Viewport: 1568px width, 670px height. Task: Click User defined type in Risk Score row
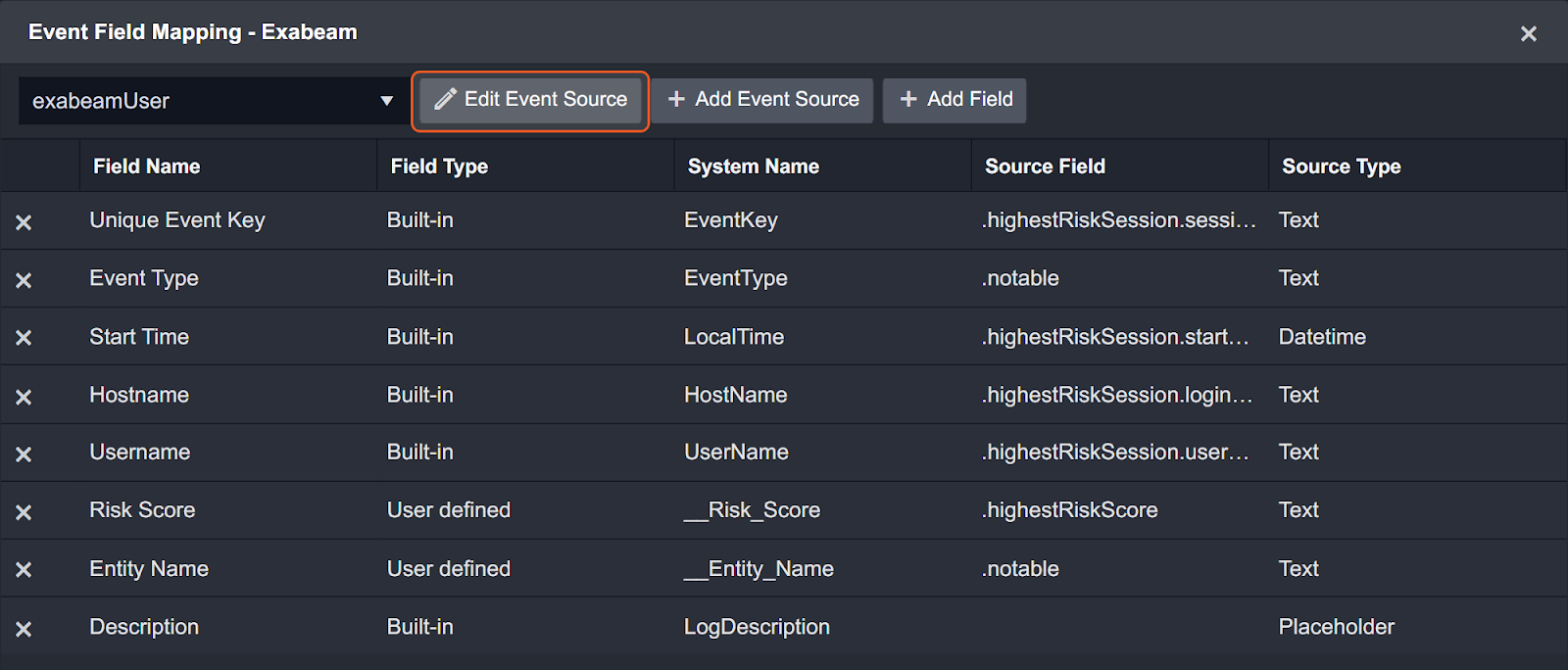[449, 510]
